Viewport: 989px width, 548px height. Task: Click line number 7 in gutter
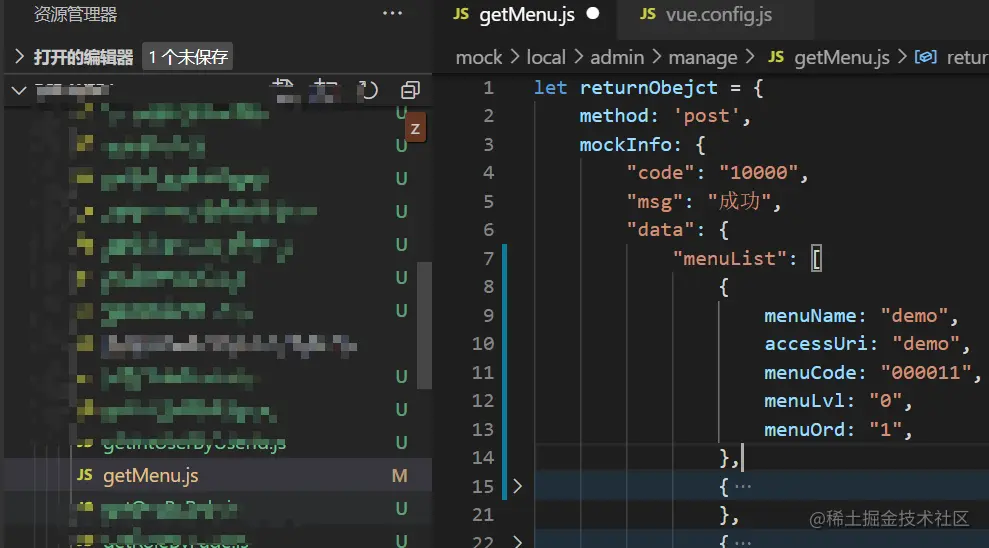[489, 259]
